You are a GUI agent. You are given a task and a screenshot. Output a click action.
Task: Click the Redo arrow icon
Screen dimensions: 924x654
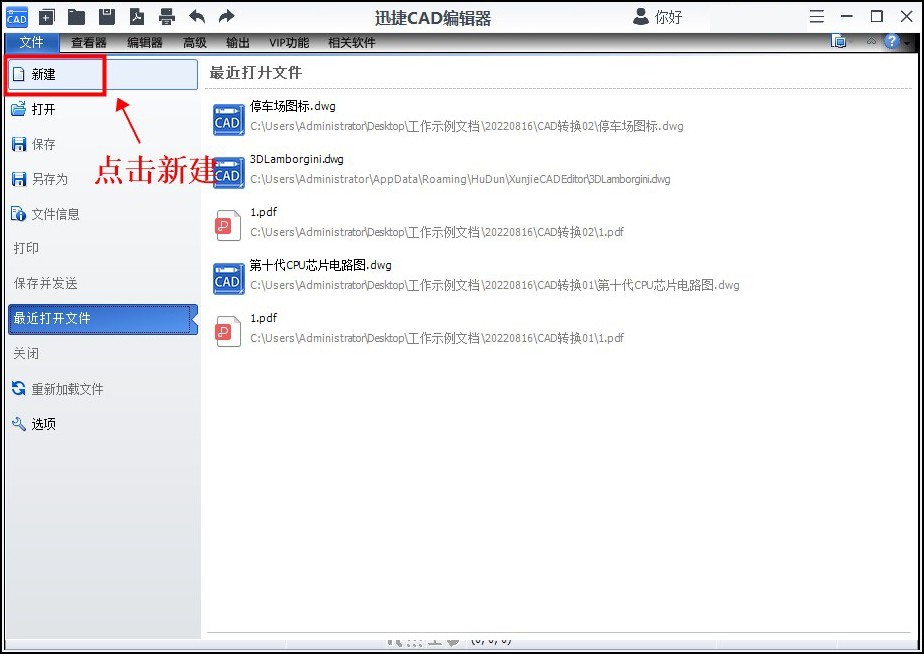coord(227,16)
